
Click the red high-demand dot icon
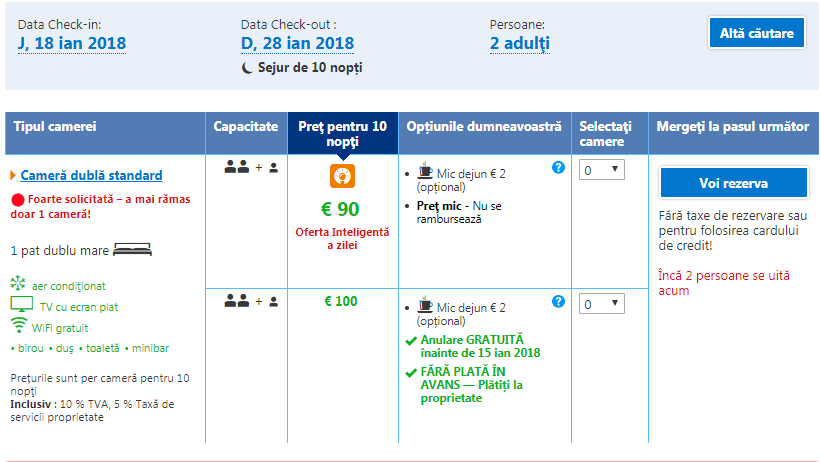pos(17,200)
